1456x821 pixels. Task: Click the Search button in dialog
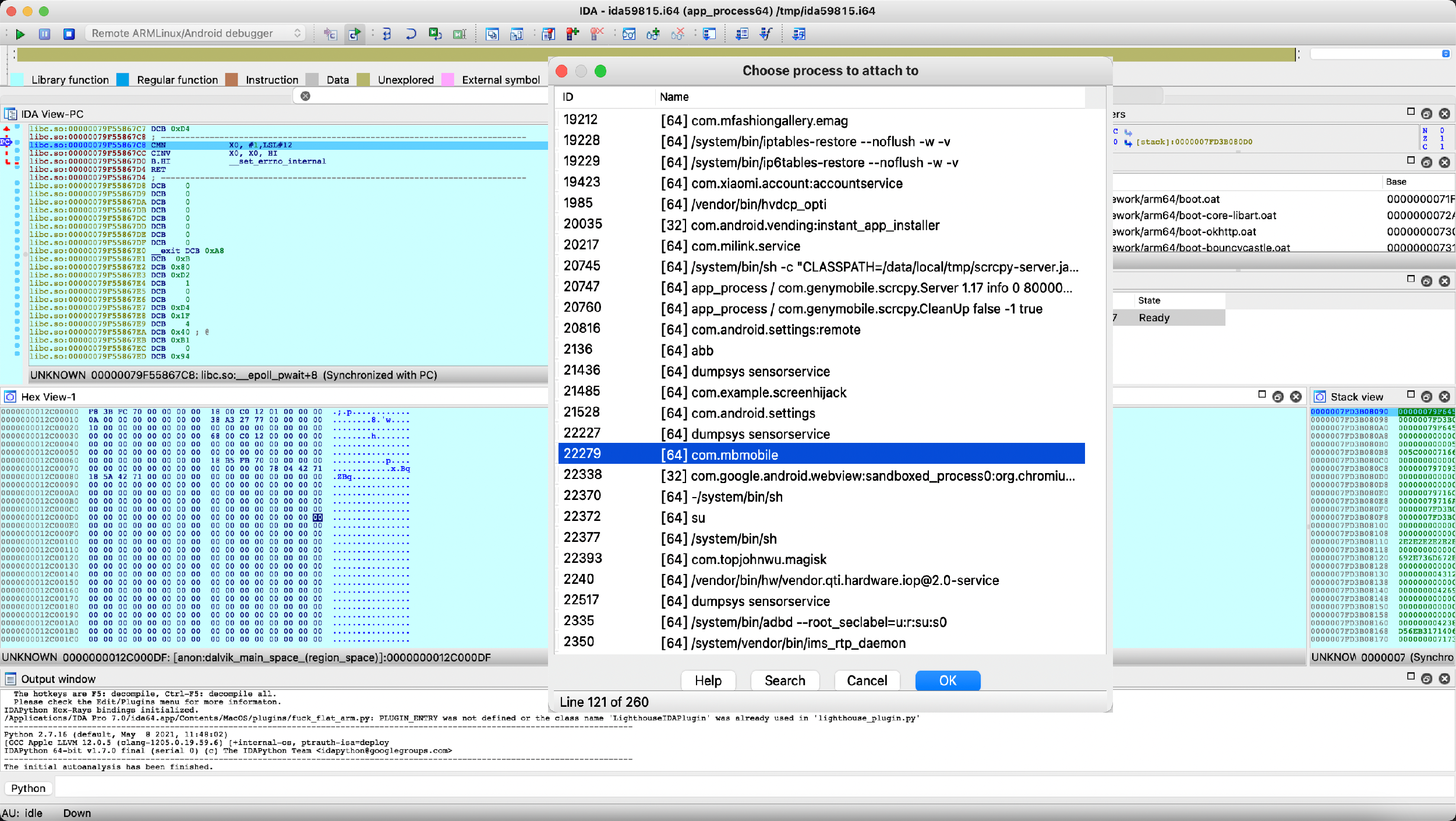pos(784,681)
